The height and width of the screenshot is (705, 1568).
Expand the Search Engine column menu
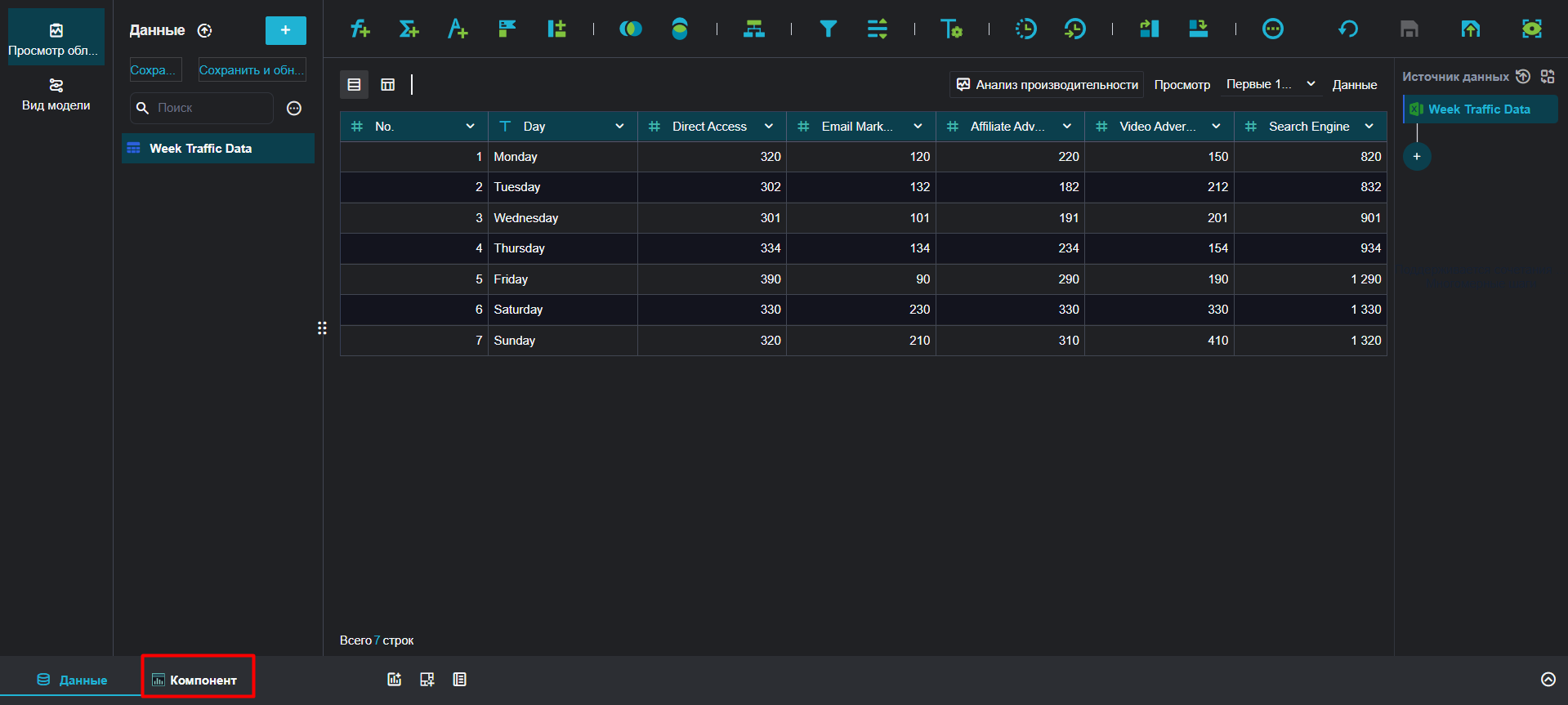tap(1369, 126)
